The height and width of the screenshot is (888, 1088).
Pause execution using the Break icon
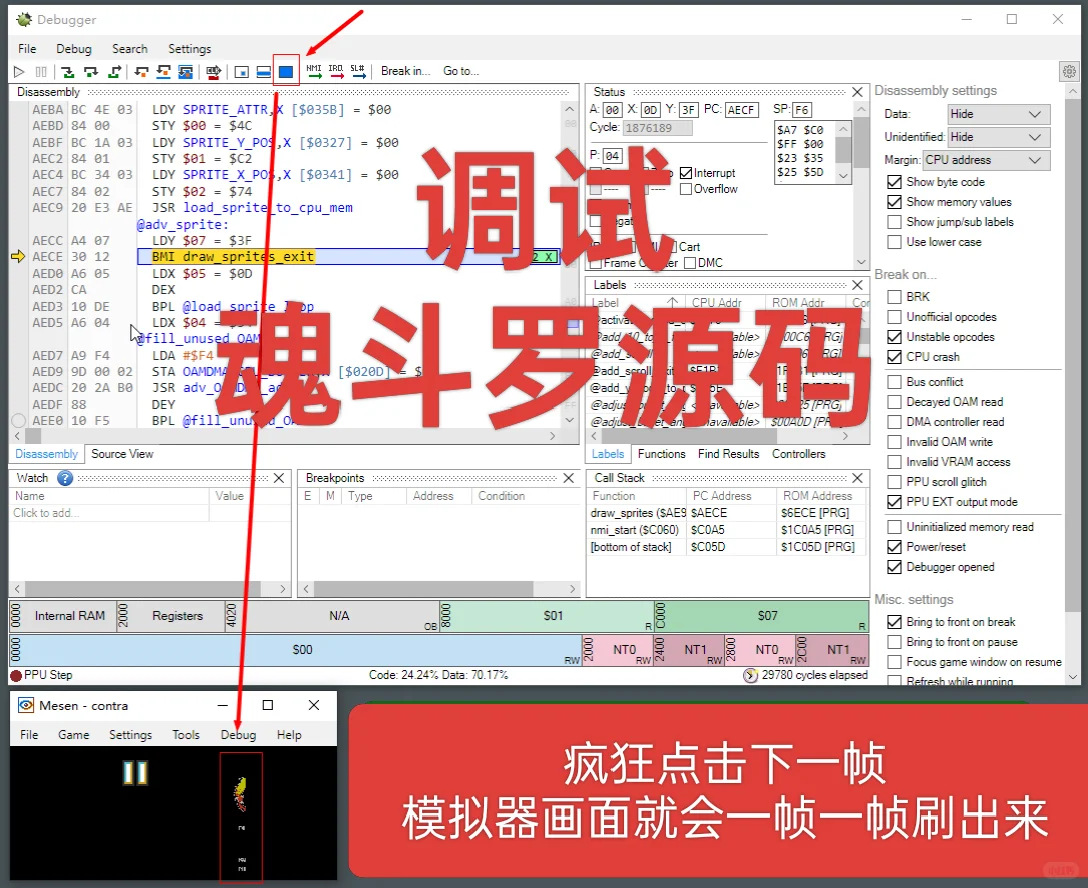(40, 71)
